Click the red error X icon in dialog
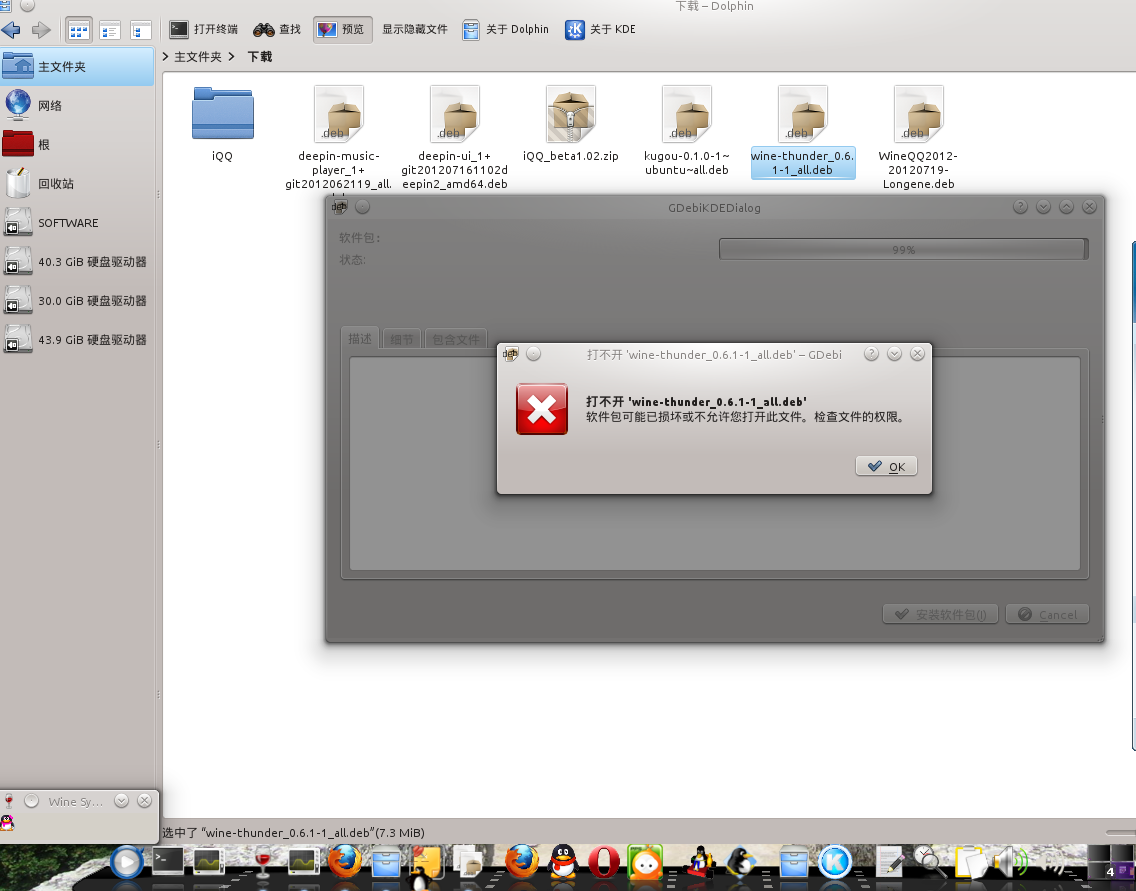The width and height of the screenshot is (1136, 891). 542,409
